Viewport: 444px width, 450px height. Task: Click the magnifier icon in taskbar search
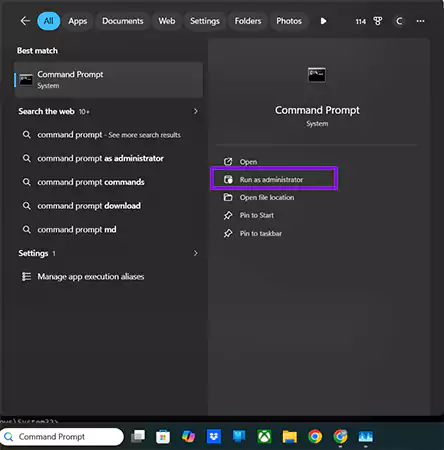click(9, 437)
